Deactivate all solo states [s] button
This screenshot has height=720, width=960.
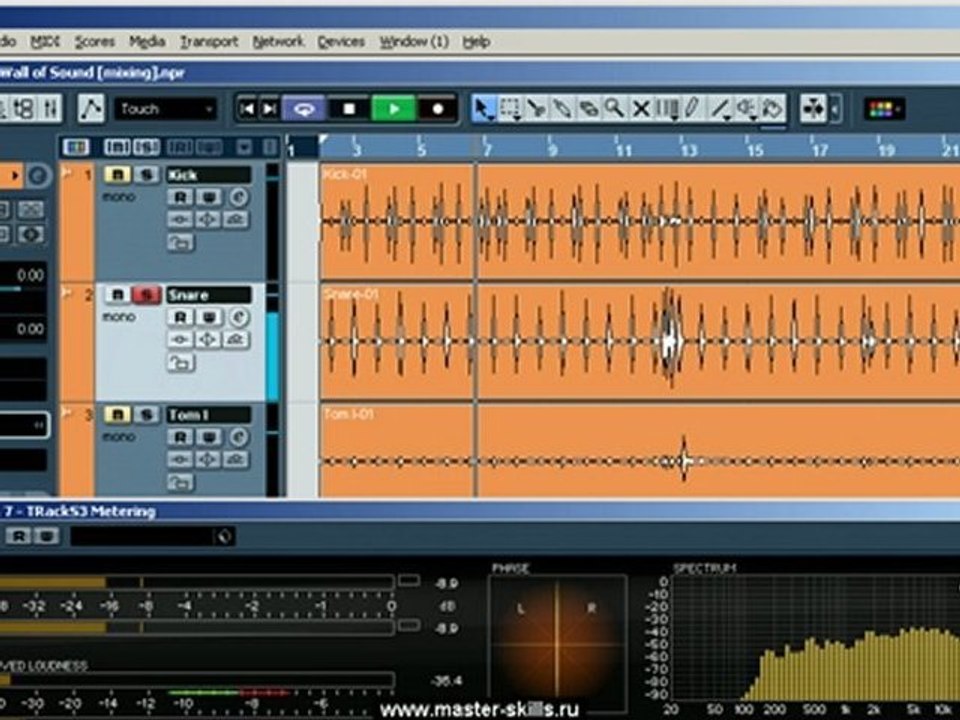click(146, 147)
